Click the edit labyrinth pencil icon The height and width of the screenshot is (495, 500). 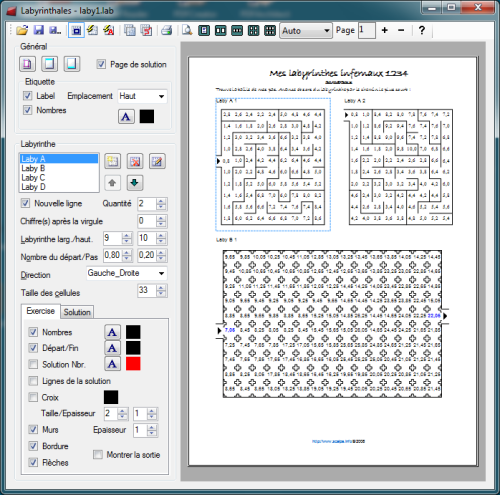pos(157,162)
